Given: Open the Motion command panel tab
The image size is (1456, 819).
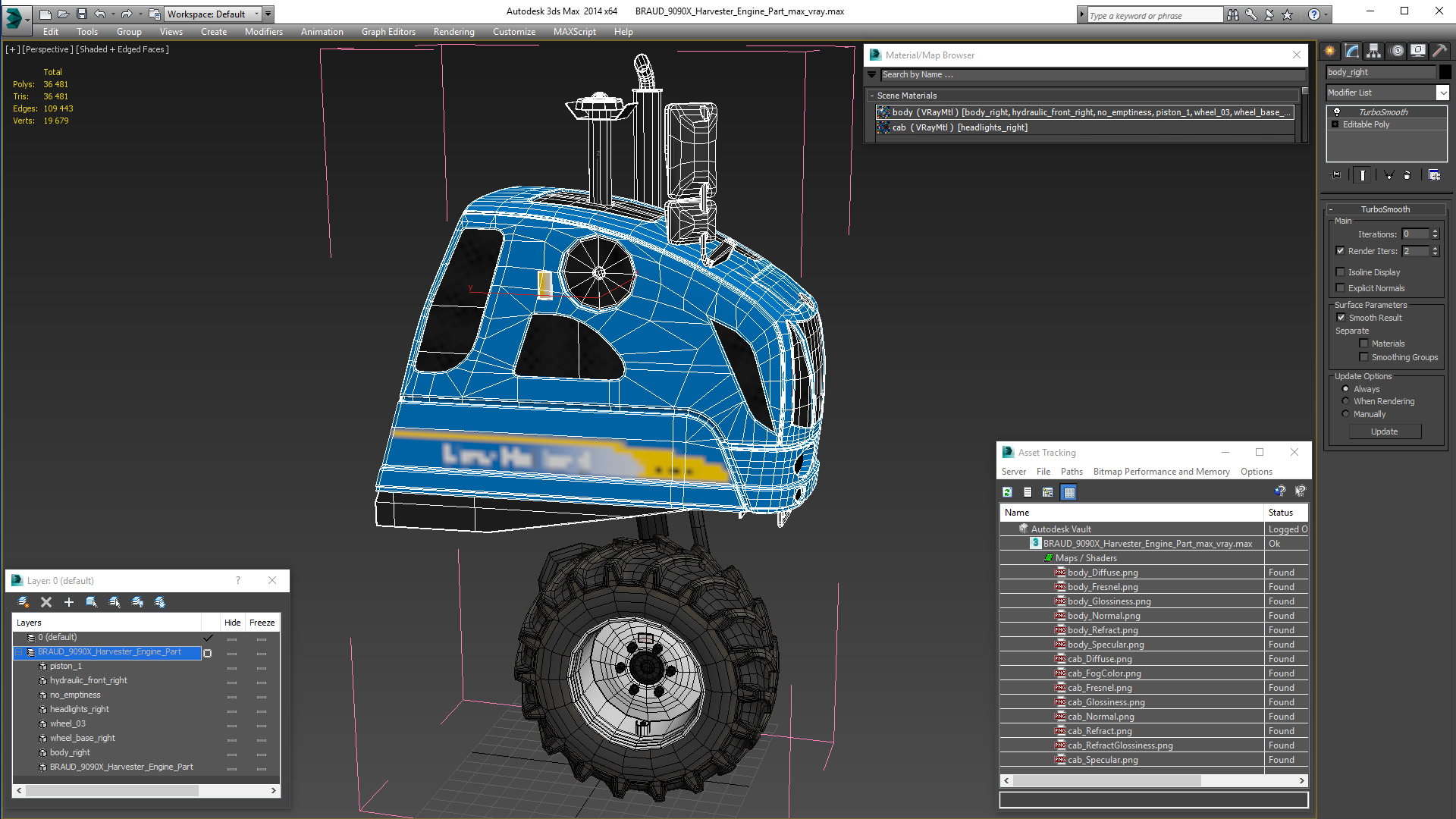Looking at the screenshot, I should pyautogui.click(x=1397, y=51).
